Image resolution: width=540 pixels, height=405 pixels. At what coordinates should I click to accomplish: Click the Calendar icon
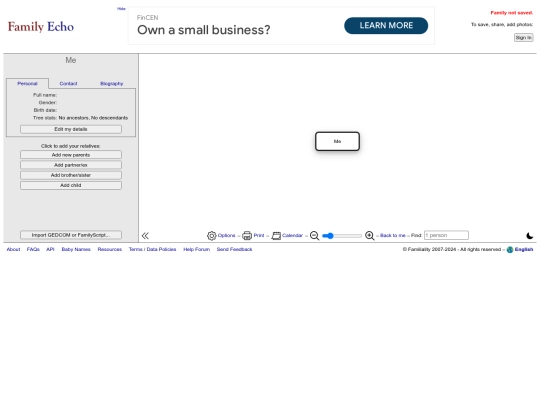[276, 236]
